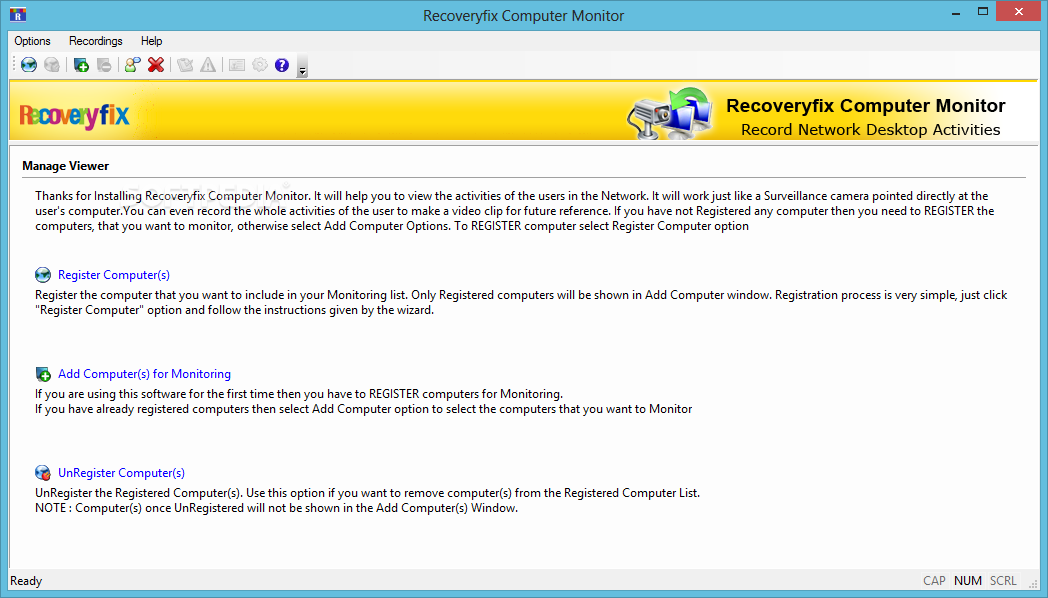This screenshot has height=598, width=1048.
Task: Click the greyed settings gear toolbar icon
Action: click(259, 65)
